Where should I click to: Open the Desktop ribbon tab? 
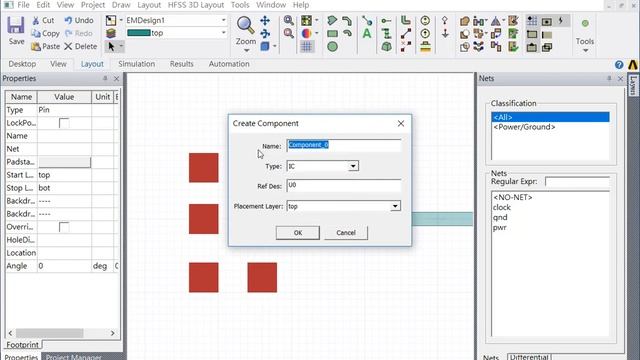click(22, 64)
